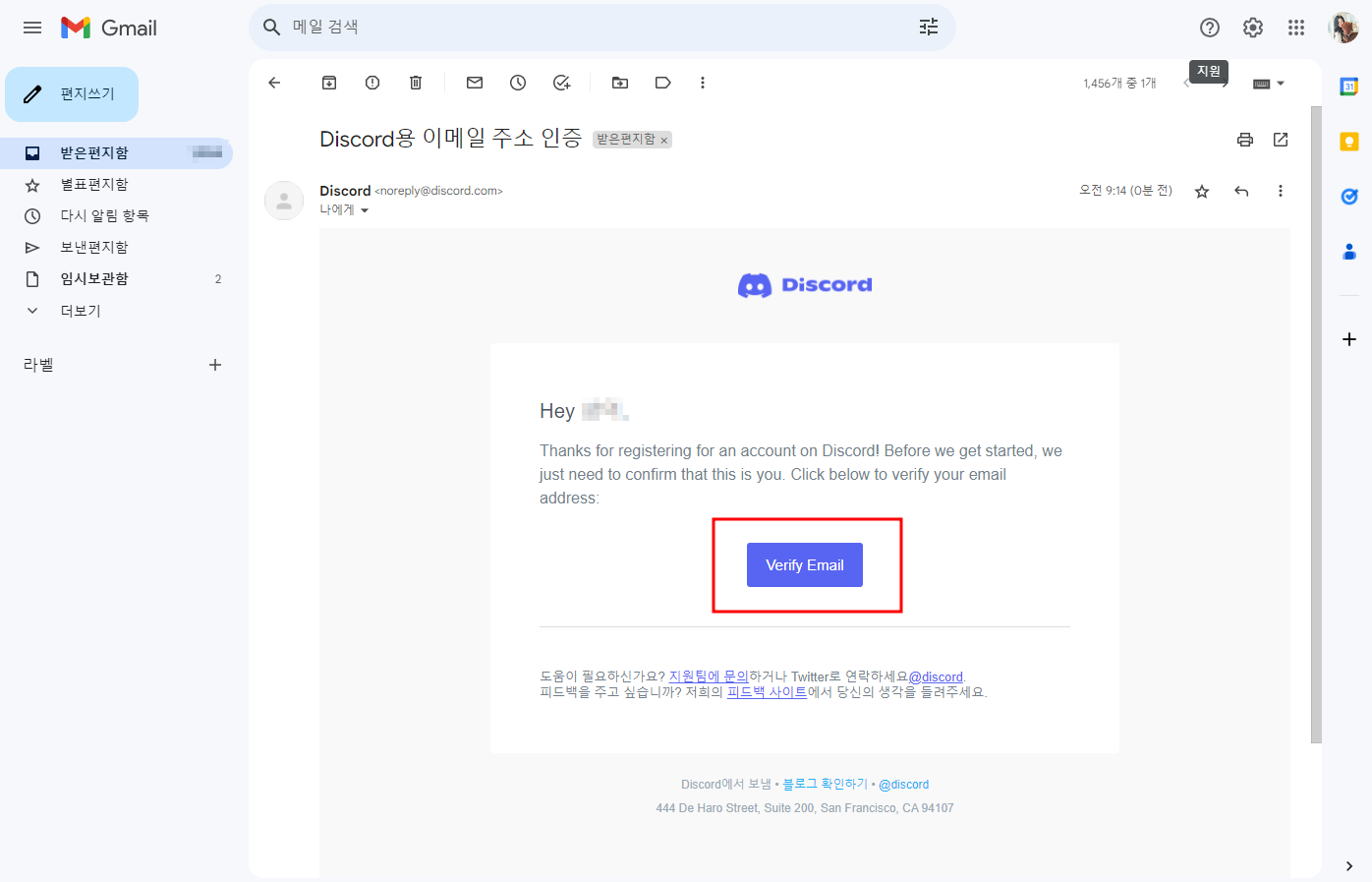
Task: Open the 받은편지함 inbox folder
Action: pos(117,153)
